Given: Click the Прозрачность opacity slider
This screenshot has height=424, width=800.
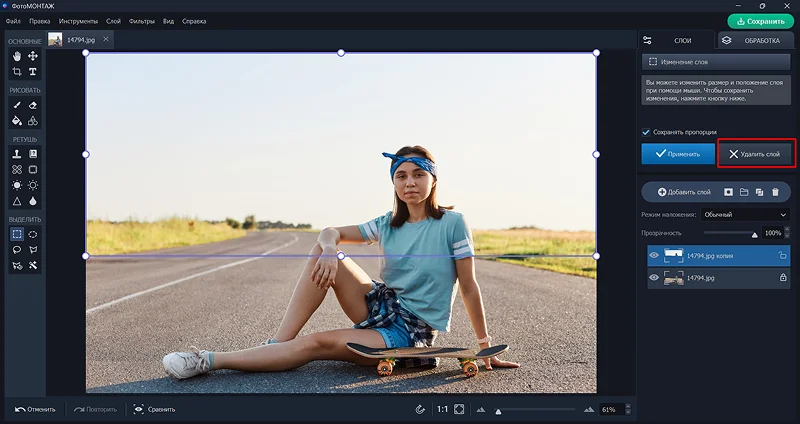Looking at the screenshot, I should click(731, 233).
